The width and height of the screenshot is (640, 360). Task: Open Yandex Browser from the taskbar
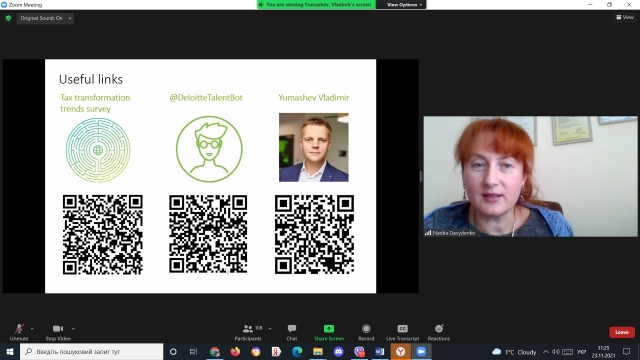pyautogui.click(x=400, y=351)
